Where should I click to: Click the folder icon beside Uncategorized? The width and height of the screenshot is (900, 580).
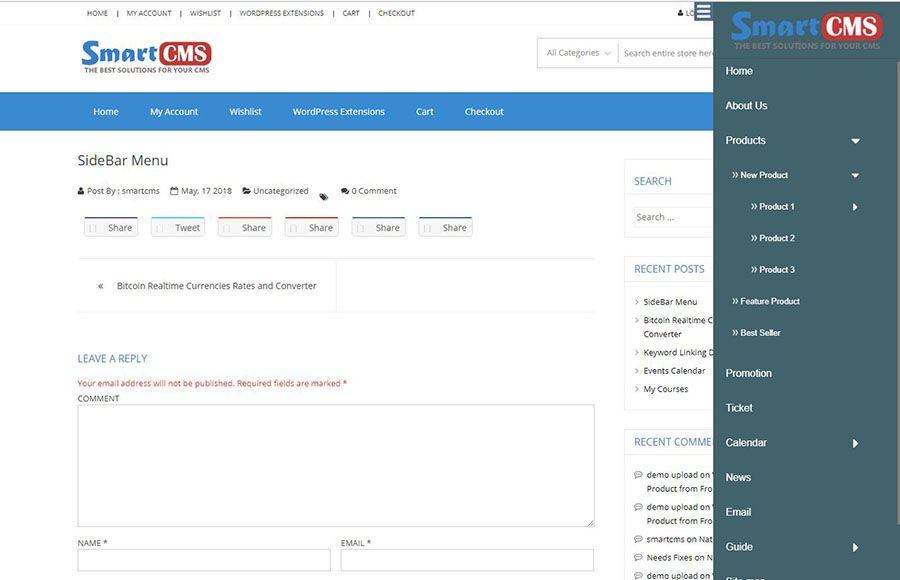pyautogui.click(x=246, y=191)
